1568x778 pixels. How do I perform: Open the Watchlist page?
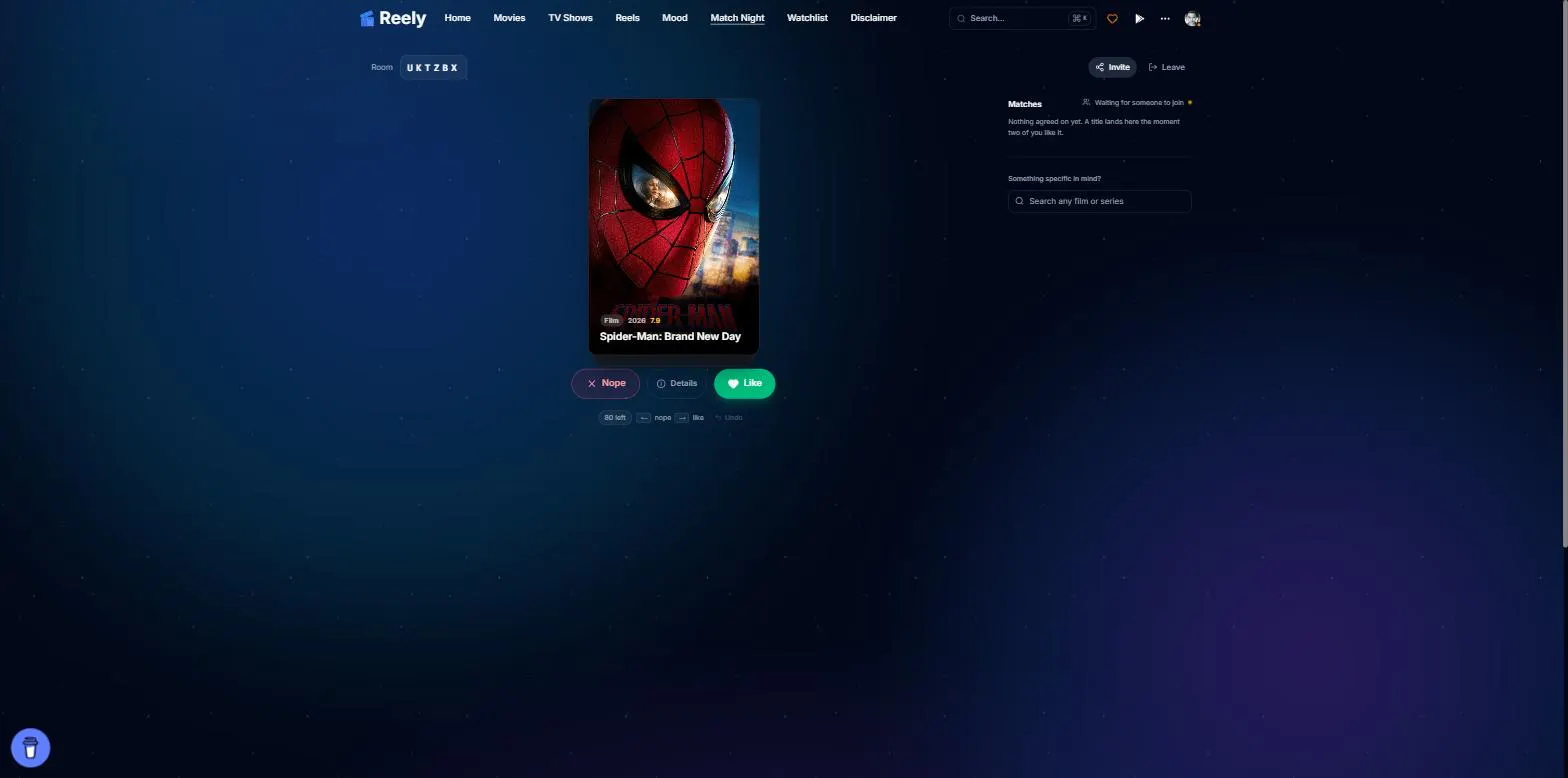tap(807, 18)
